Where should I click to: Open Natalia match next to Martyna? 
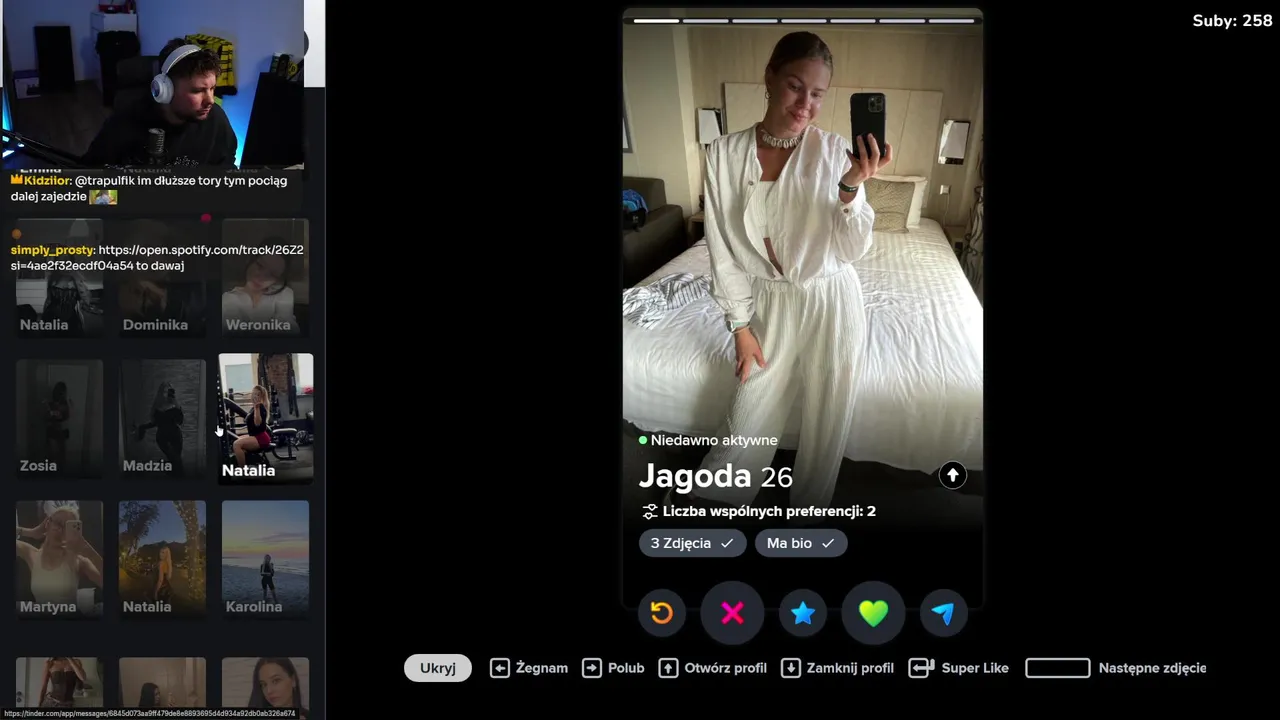point(162,559)
